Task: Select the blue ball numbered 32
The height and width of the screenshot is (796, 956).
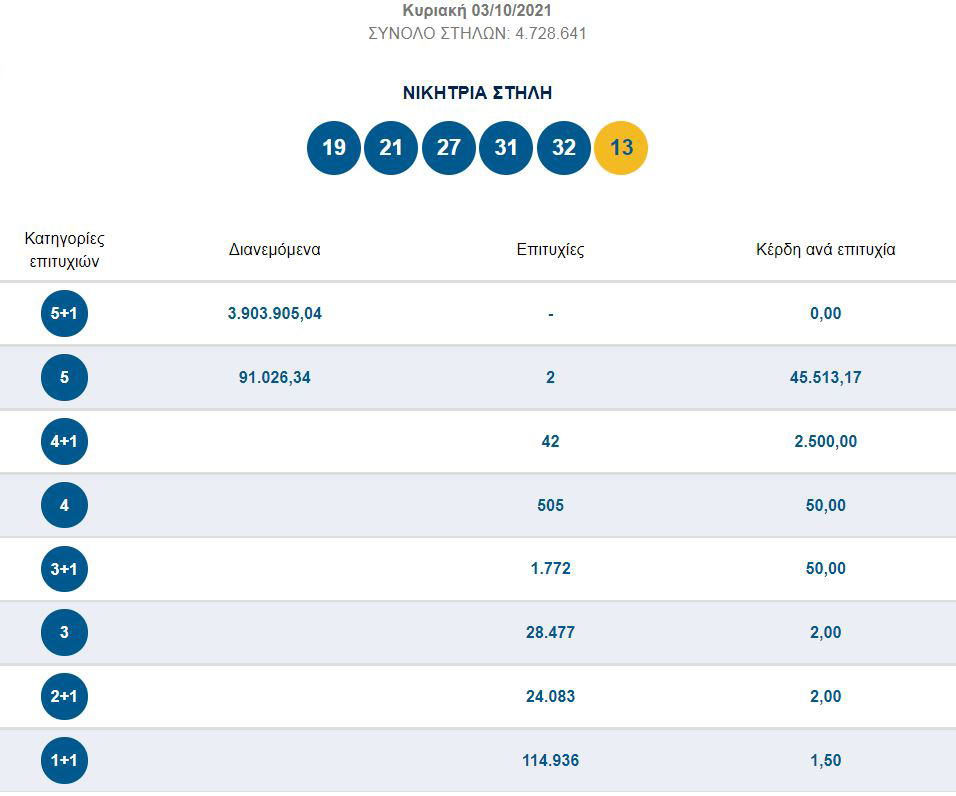Action: click(563, 147)
